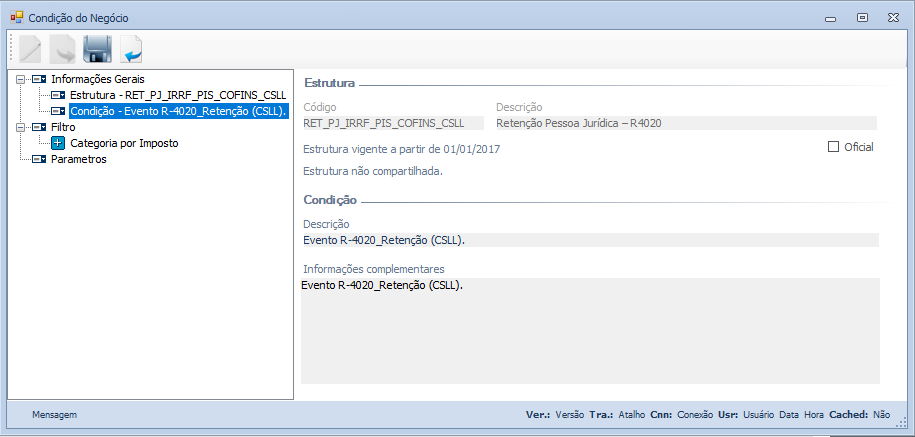This screenshot has height=437, width=915.
Task: Click the Hora status bar entry
Action: pos(814,415)
